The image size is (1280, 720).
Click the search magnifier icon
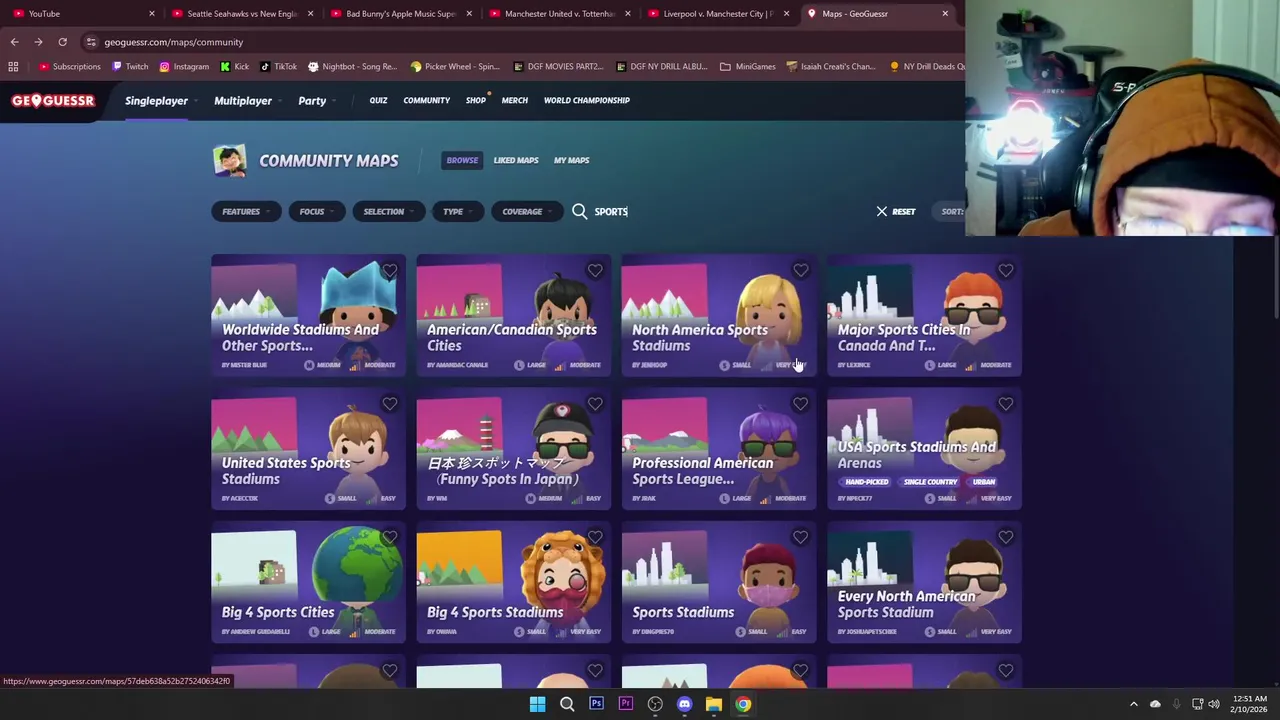(x=580, y=211)
